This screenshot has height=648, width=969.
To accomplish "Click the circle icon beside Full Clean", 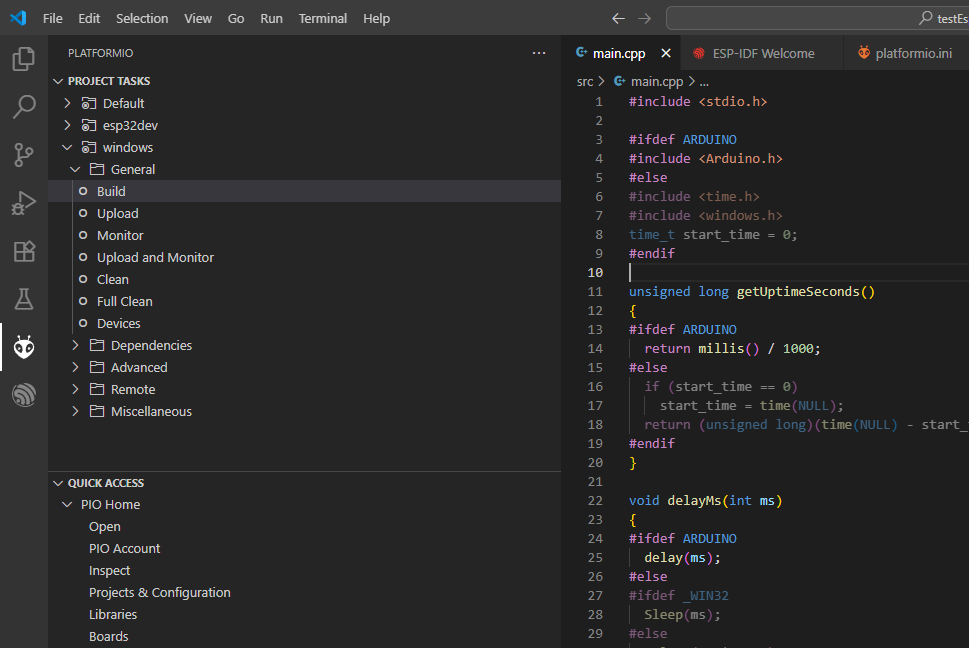I will point(83,301).
